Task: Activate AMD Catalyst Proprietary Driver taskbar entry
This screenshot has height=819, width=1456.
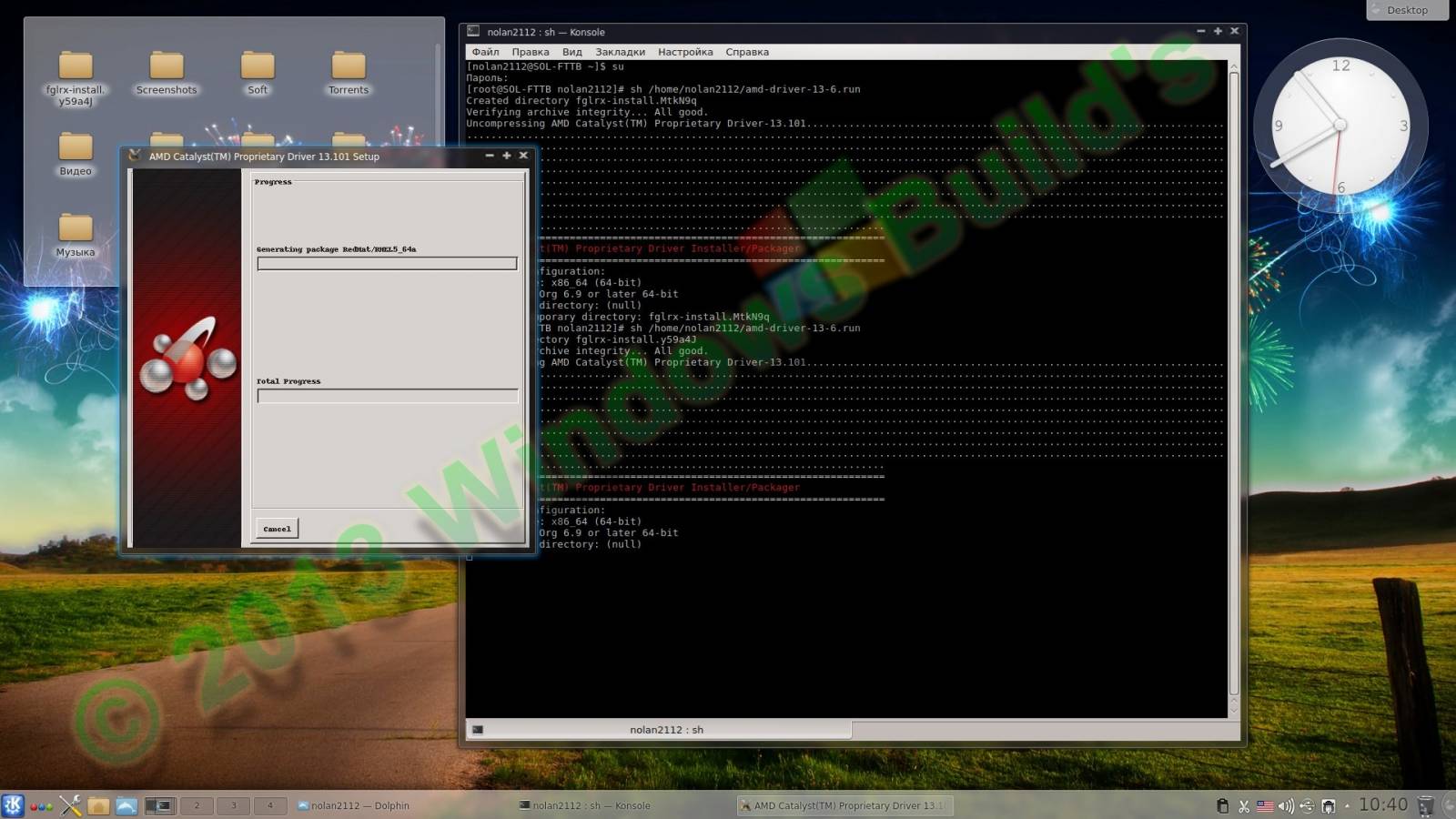Action: (x=844, y=805)
